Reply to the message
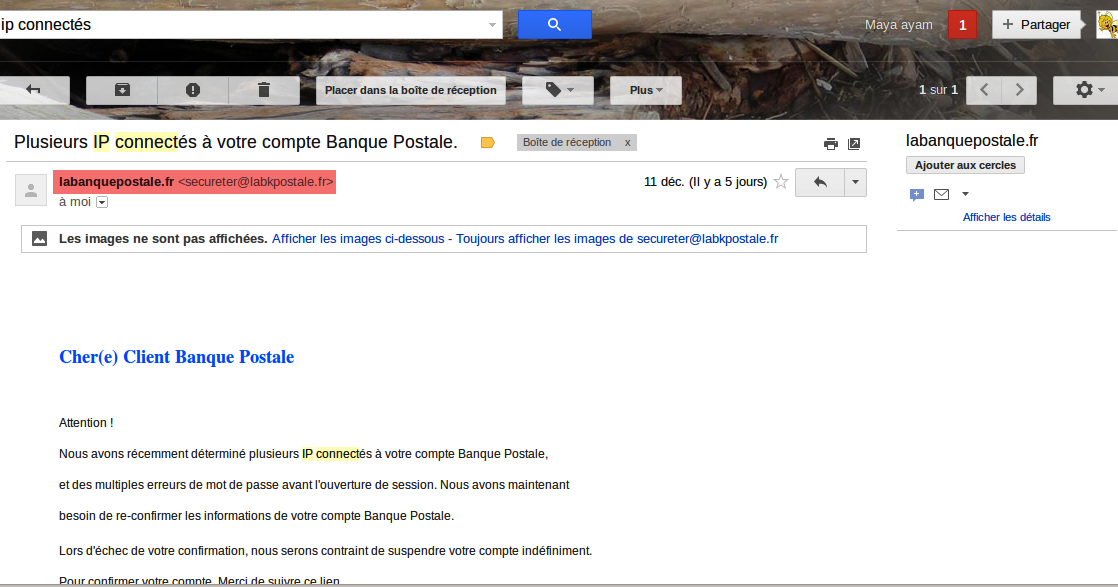 click(x=820, y=183)
